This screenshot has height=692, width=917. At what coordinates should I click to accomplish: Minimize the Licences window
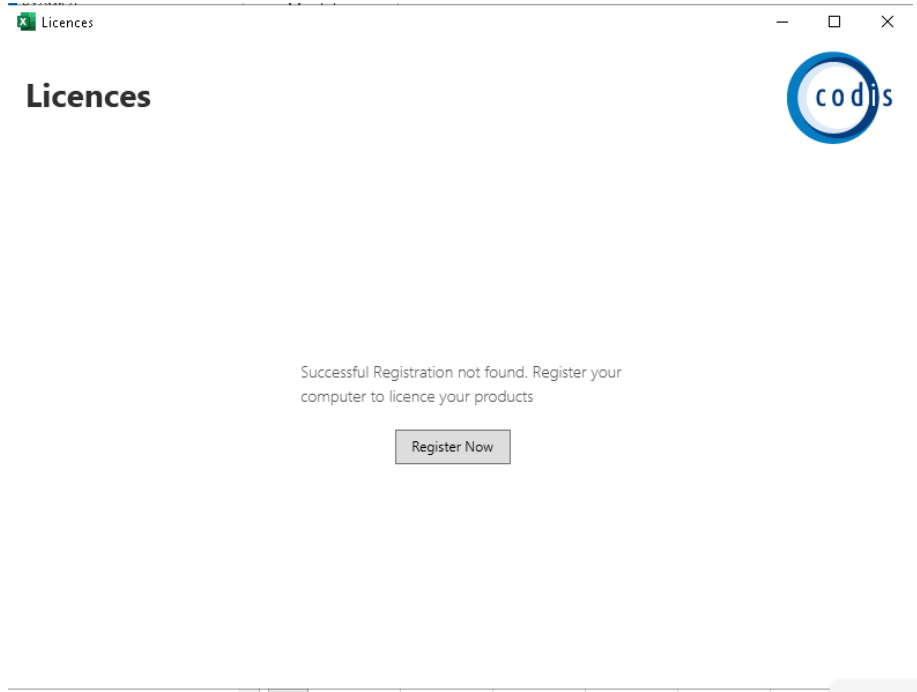782,22
